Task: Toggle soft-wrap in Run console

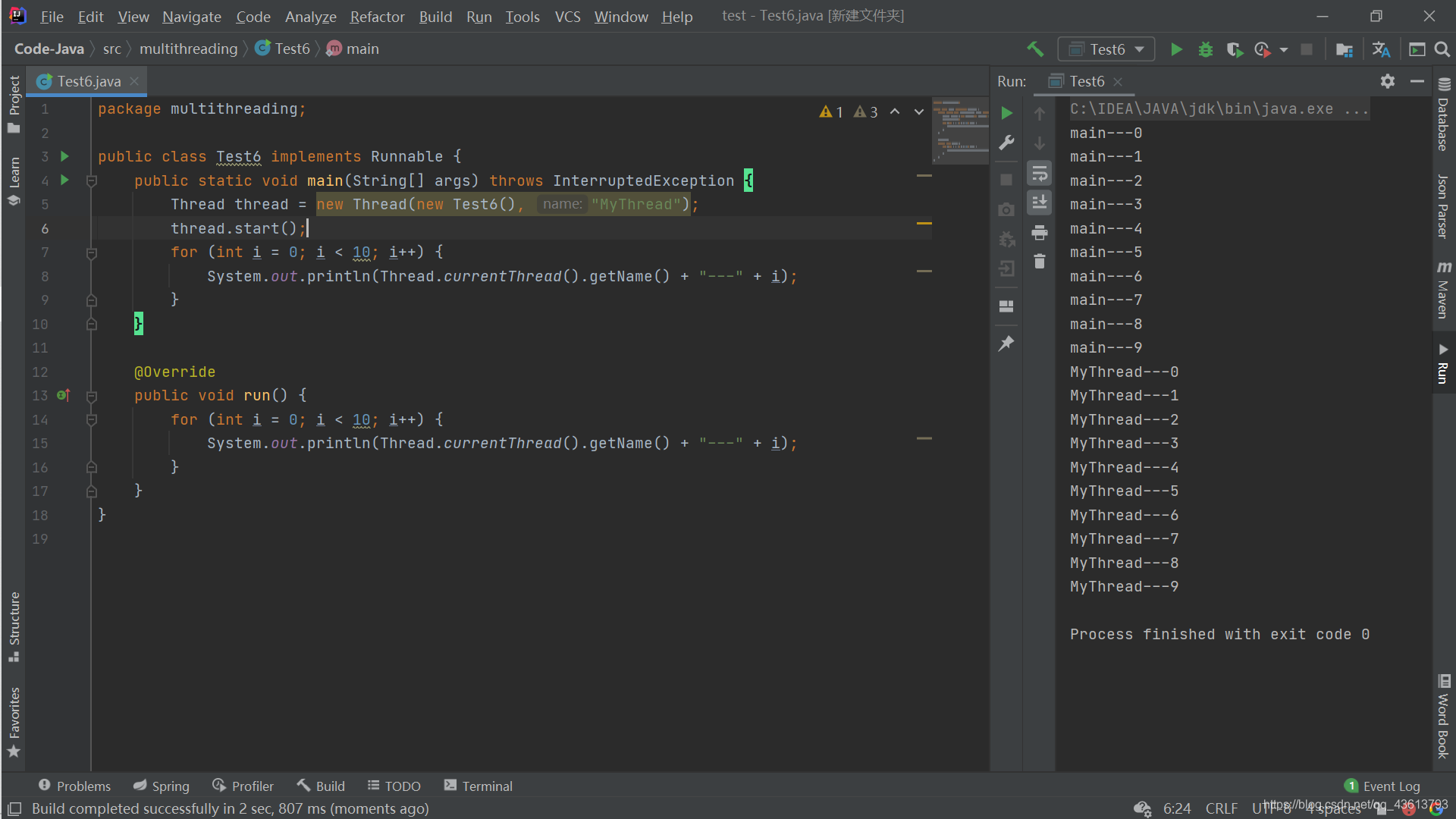Action: 1040,174
